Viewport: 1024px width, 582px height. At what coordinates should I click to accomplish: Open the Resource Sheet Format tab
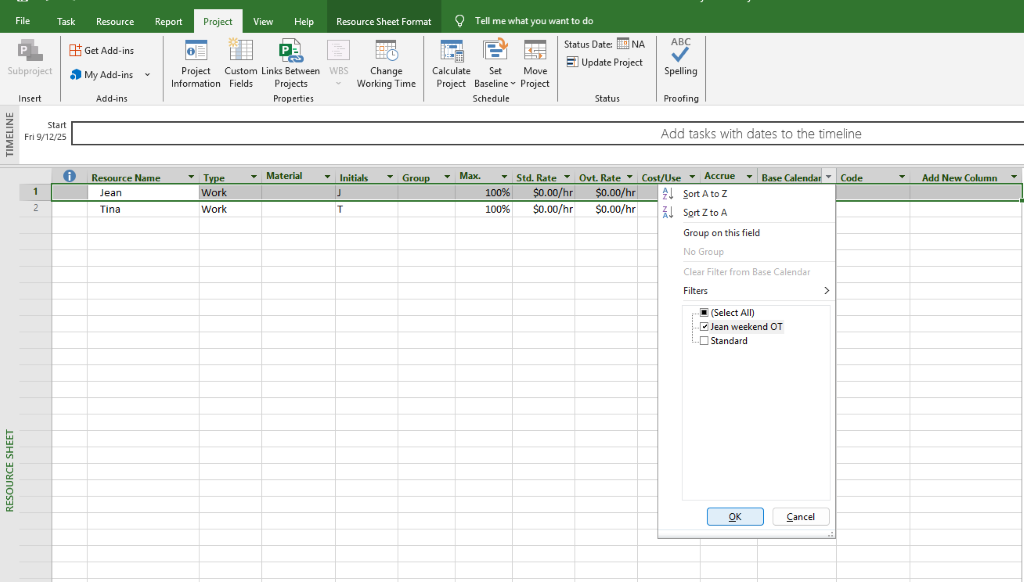(x=384, y=21)
